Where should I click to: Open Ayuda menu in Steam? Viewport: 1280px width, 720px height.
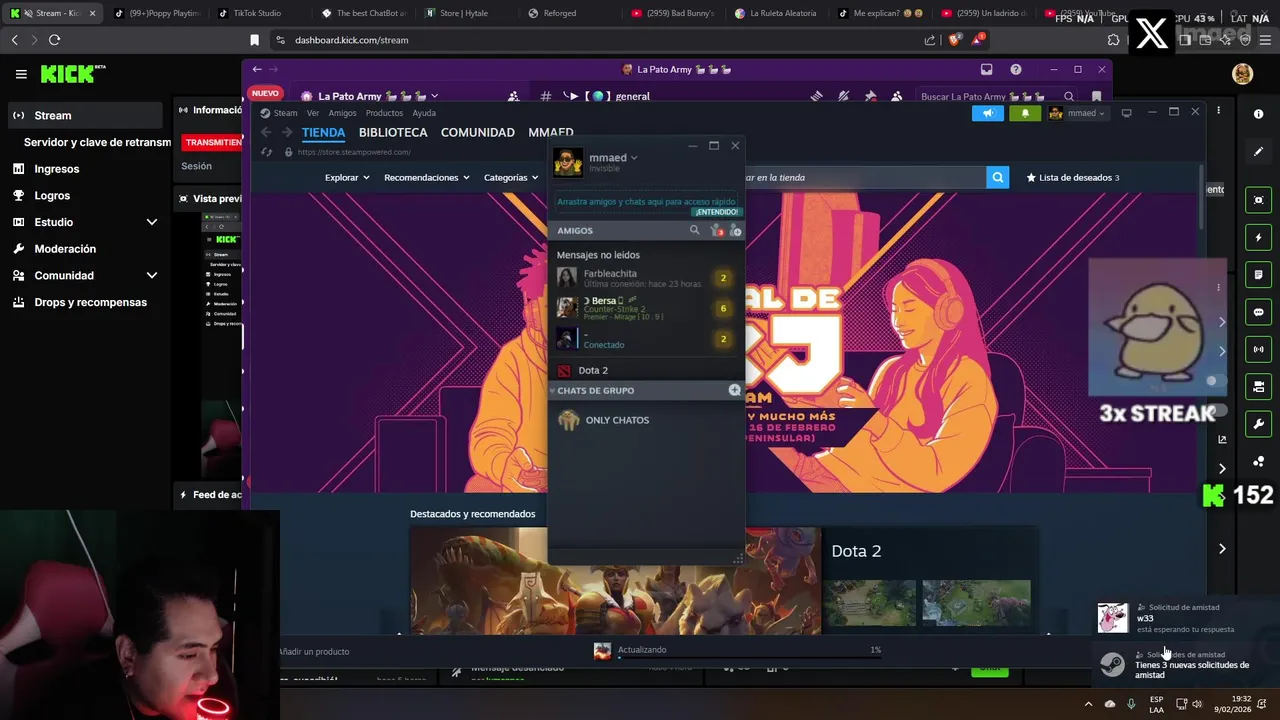coord(424,113)
